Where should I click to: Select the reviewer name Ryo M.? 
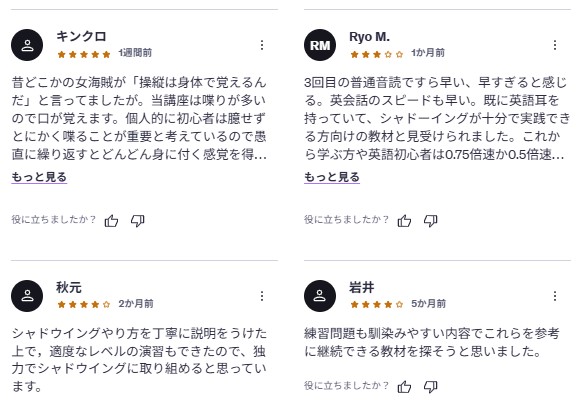(x=369, y=37)
